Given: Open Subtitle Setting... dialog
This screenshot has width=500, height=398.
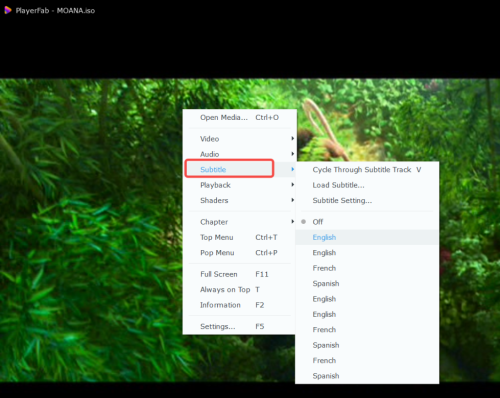Looking at the screenshot, I should point(367,200).
